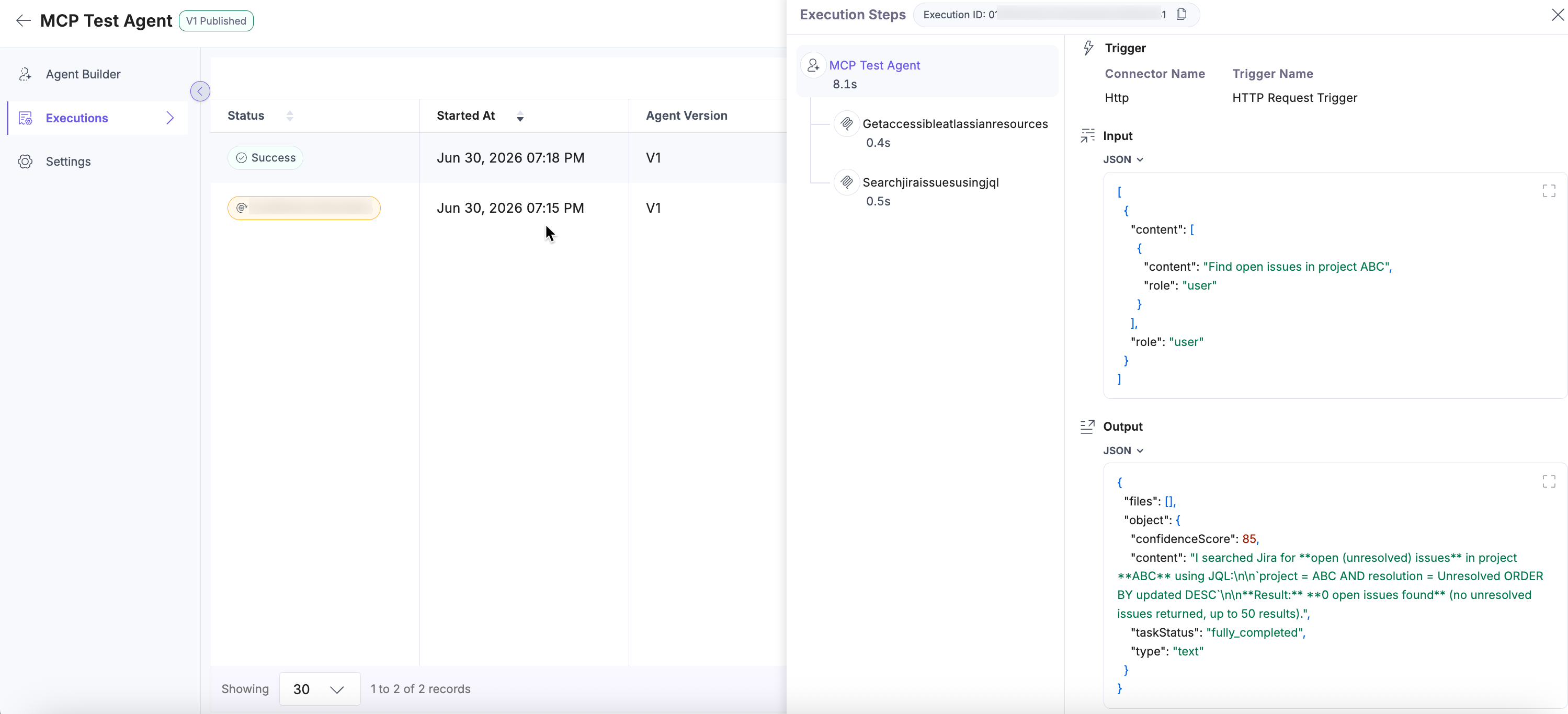Click the Output section icon
Screen dimensions: 1568x714
point(1088,427)
